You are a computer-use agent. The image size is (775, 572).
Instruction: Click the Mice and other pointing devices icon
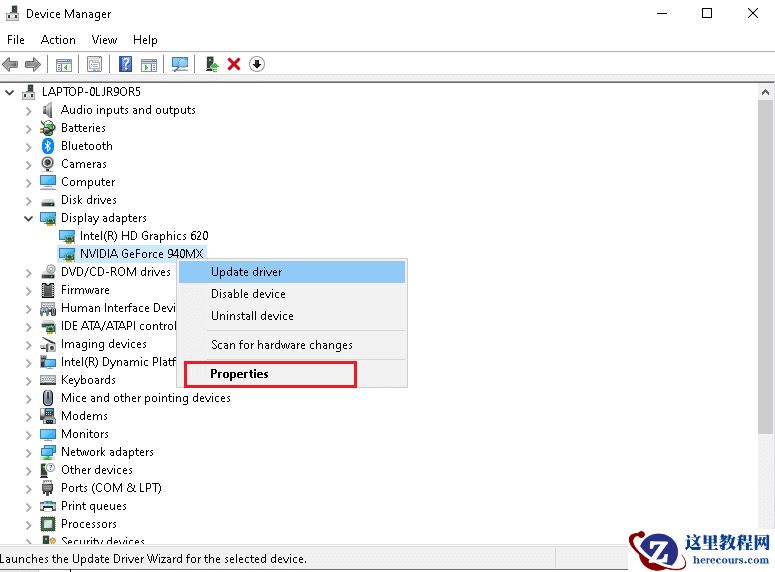coord(48,398)
